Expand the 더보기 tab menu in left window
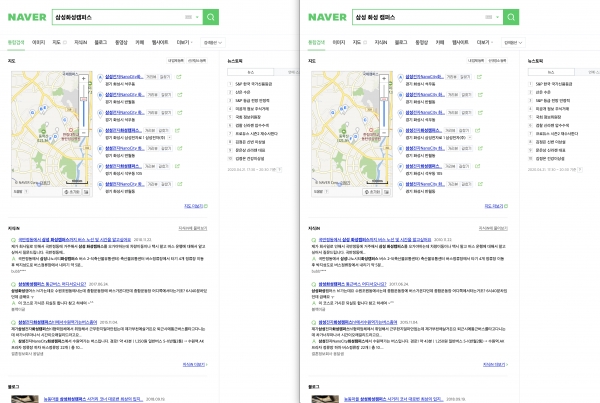This screenshot has height=403, width=600. [184, 42]
